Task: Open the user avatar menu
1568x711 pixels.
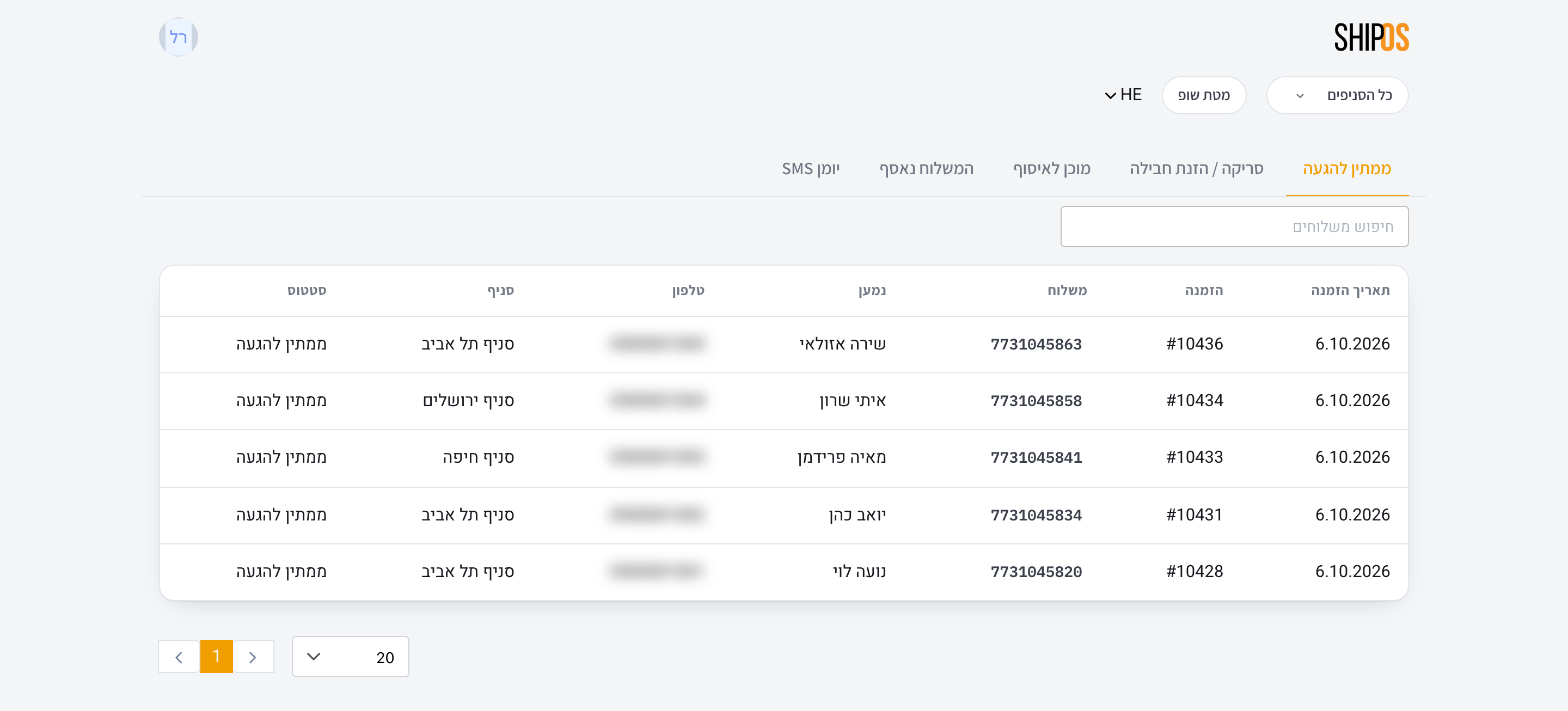Action: (179, 37)
